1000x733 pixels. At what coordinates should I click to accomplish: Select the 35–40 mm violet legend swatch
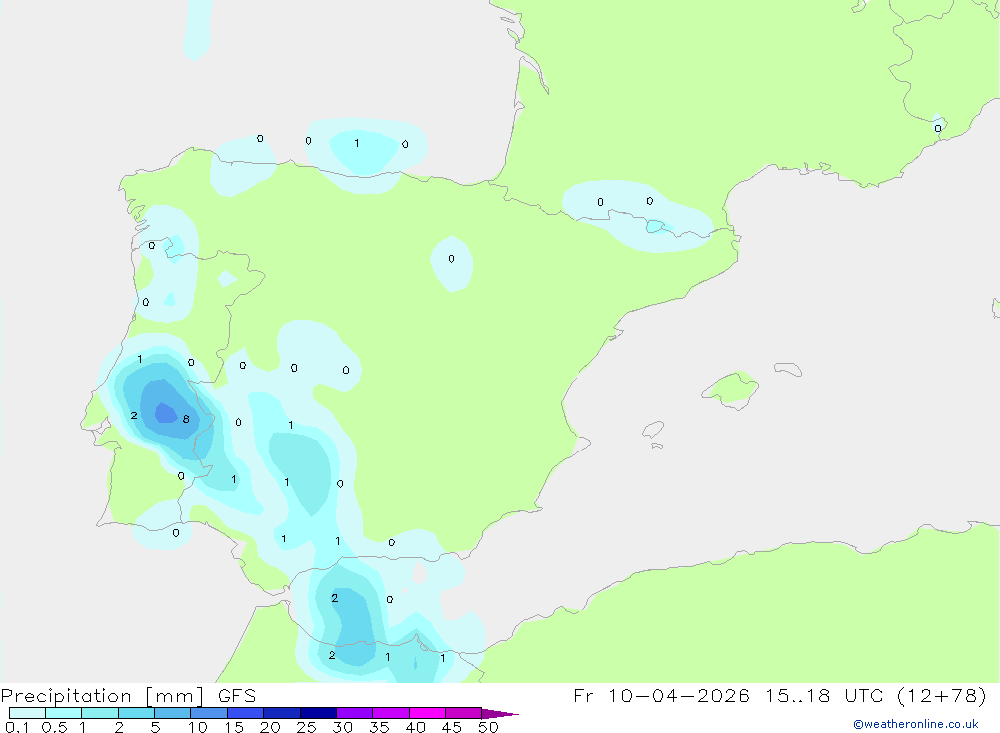pos(391,713)
